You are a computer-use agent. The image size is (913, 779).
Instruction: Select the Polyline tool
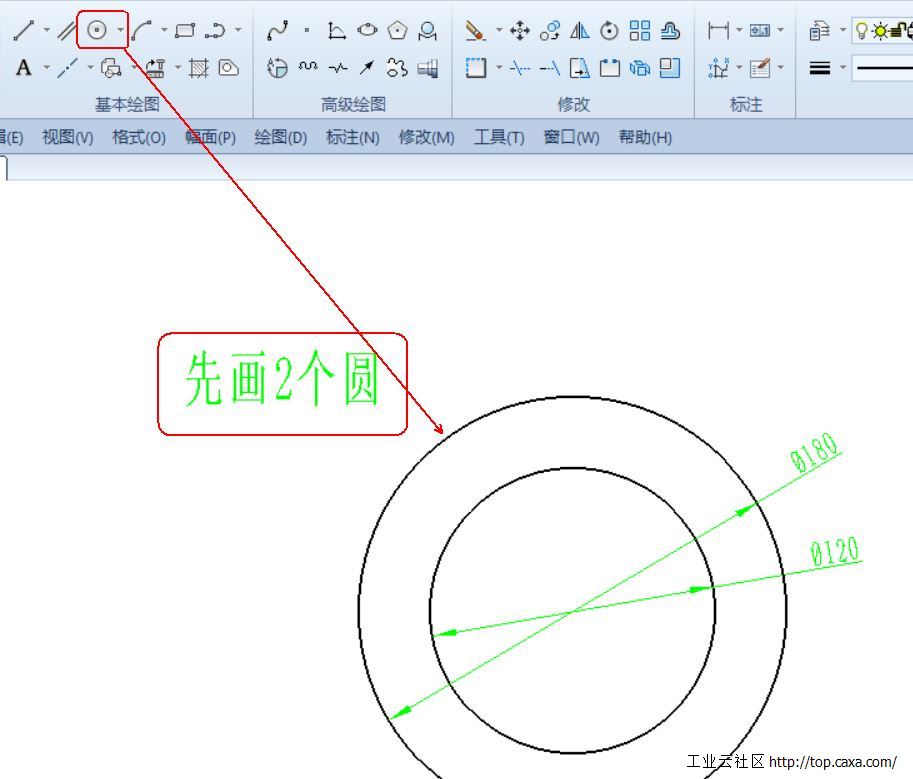[215, 30]
